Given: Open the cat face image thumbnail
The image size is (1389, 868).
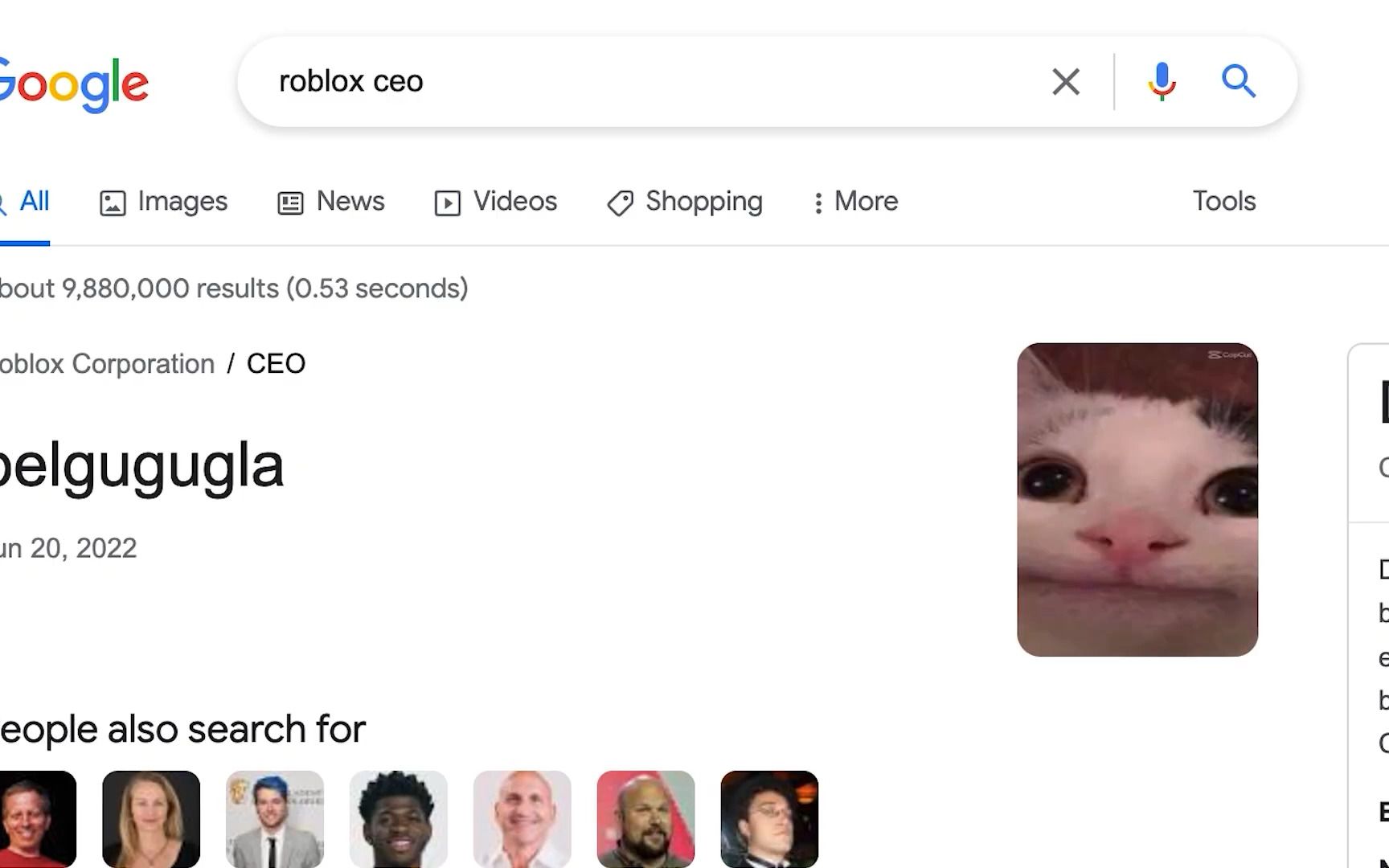Looking at the screenshot, I should [x=1137, y=499].
